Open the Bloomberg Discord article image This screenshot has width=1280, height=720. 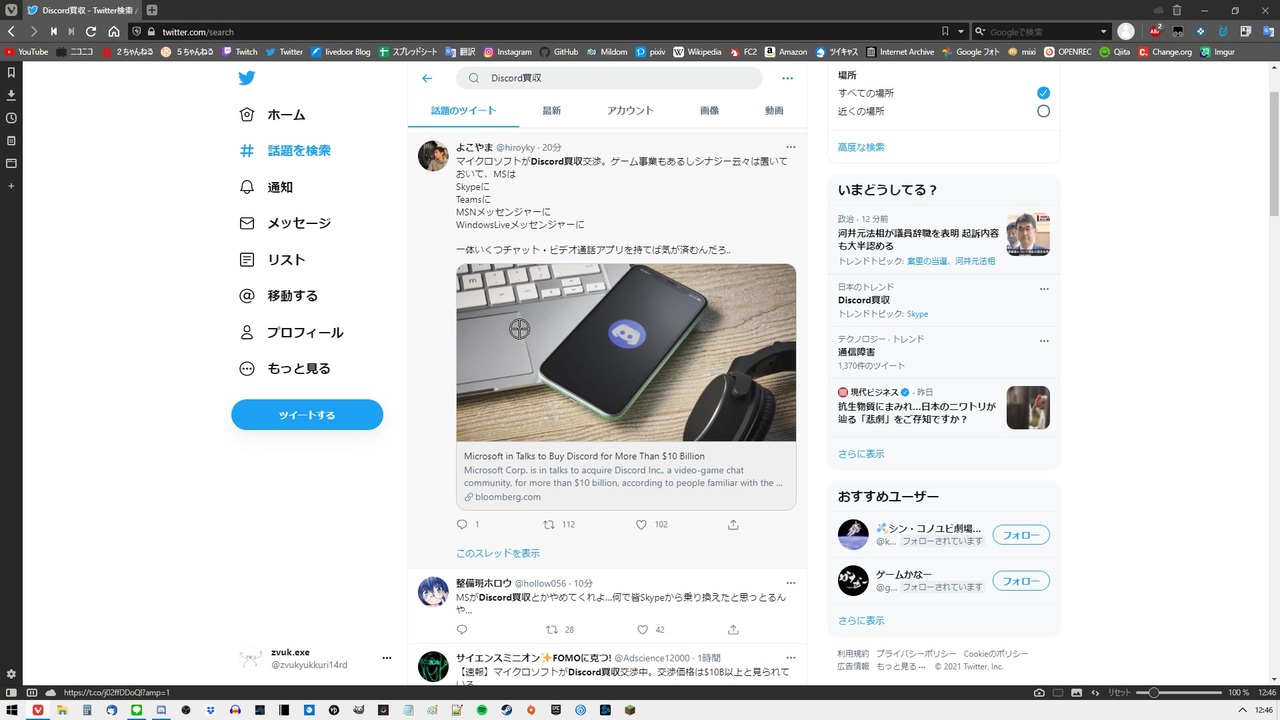click(x=626, y=353)
